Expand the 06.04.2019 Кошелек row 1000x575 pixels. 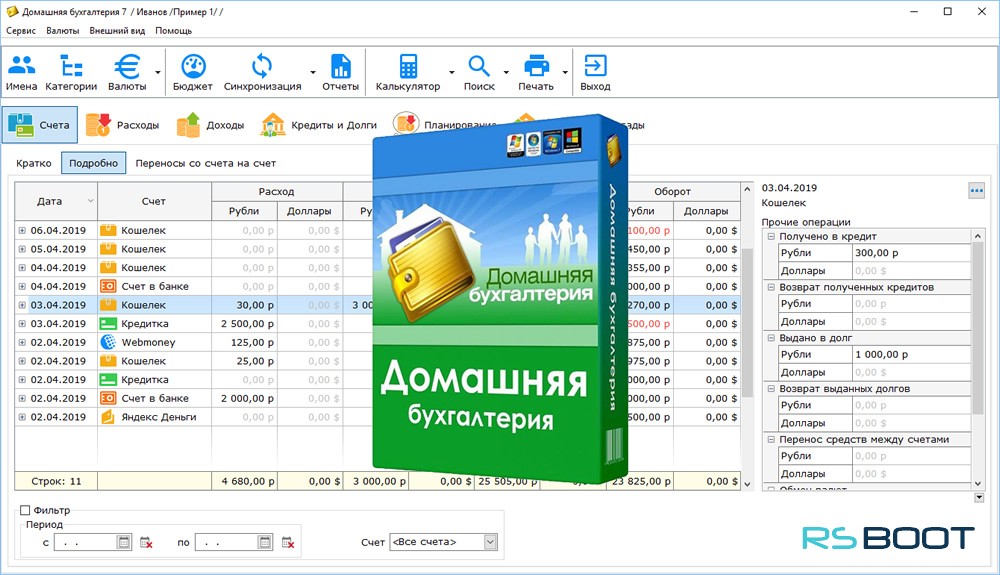pyautogui.click(x=22, y=230)
